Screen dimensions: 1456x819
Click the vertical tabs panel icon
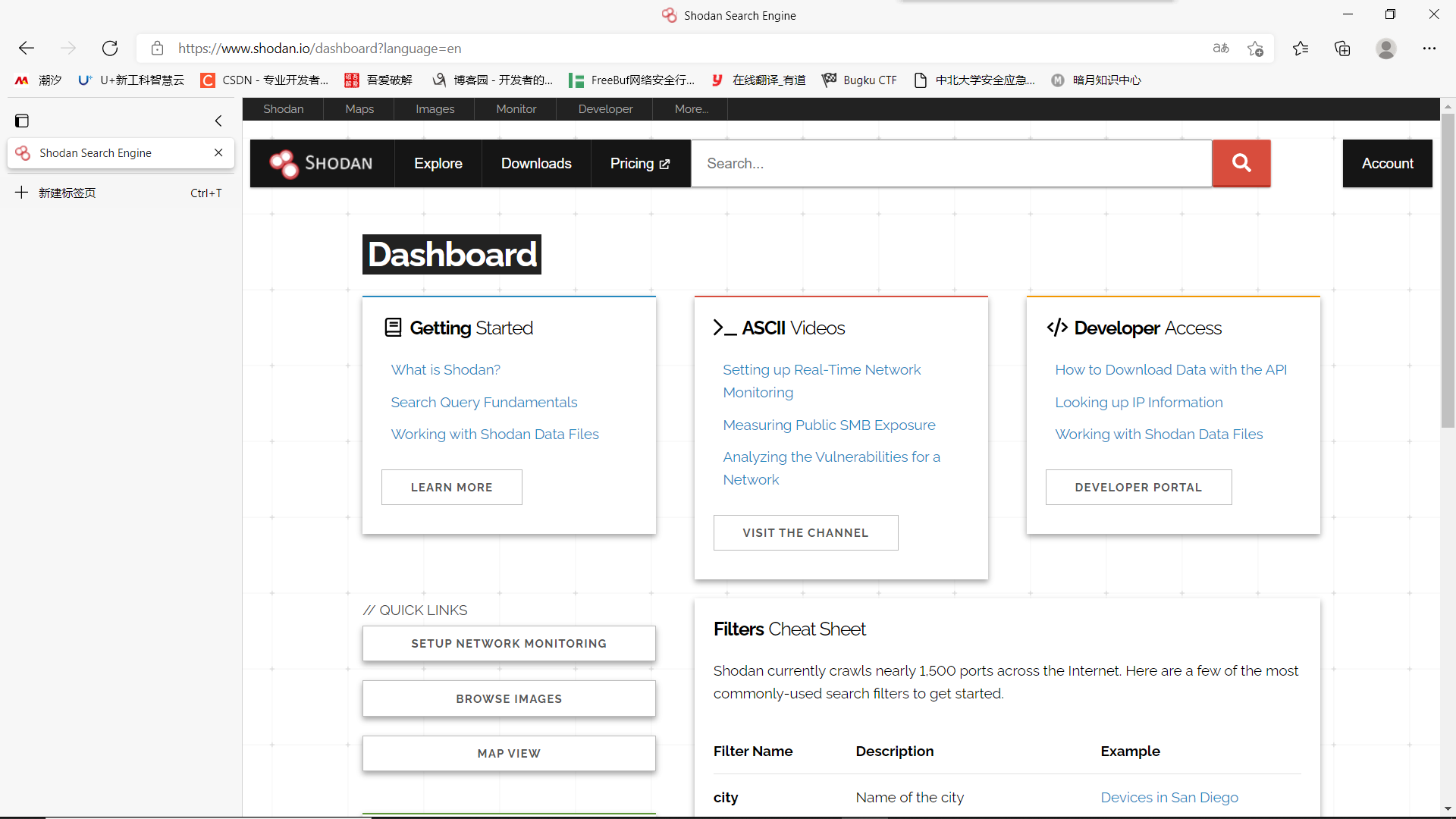(x=22, y=121)
